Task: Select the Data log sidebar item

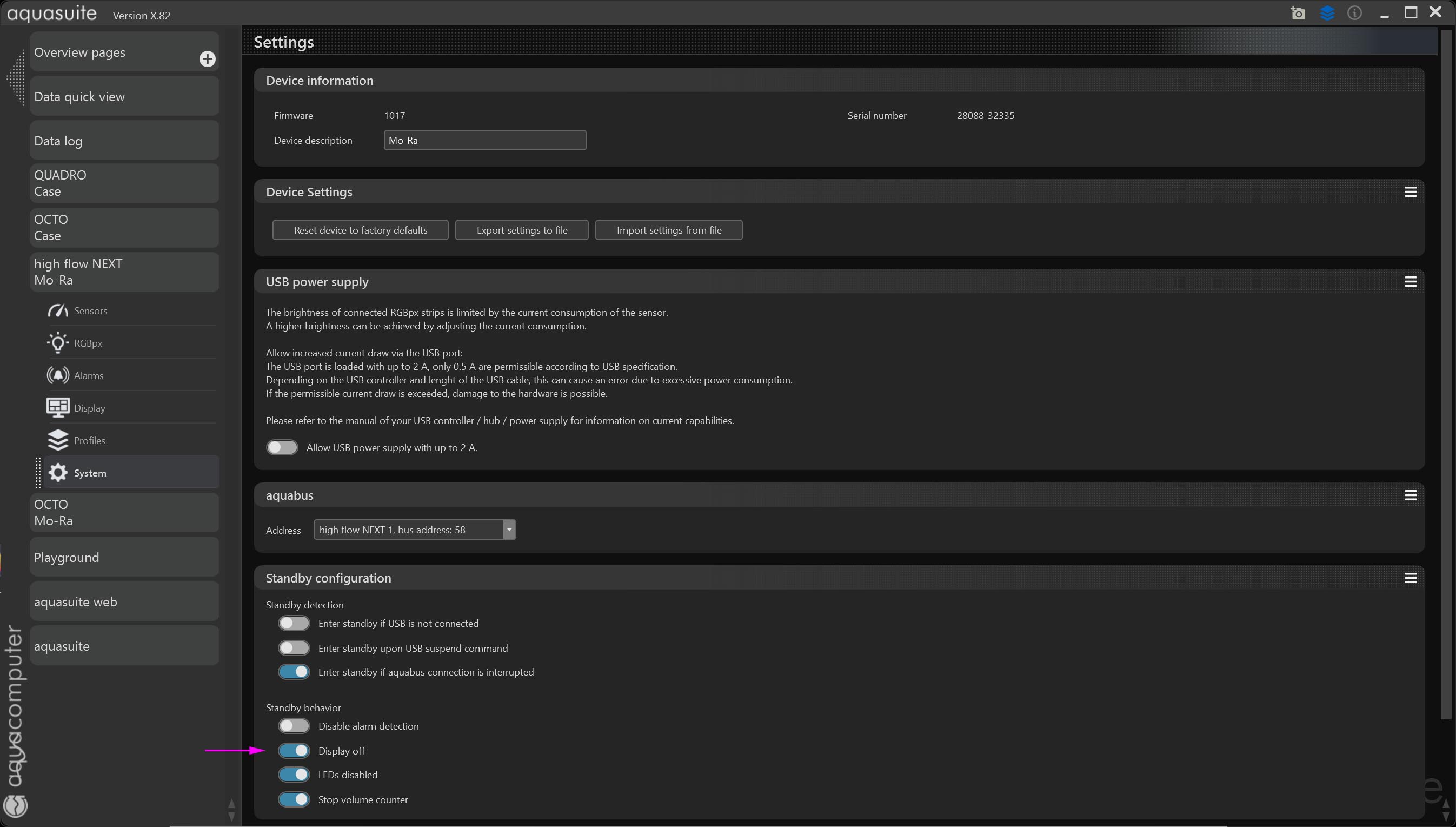Action: pos(124,141)
